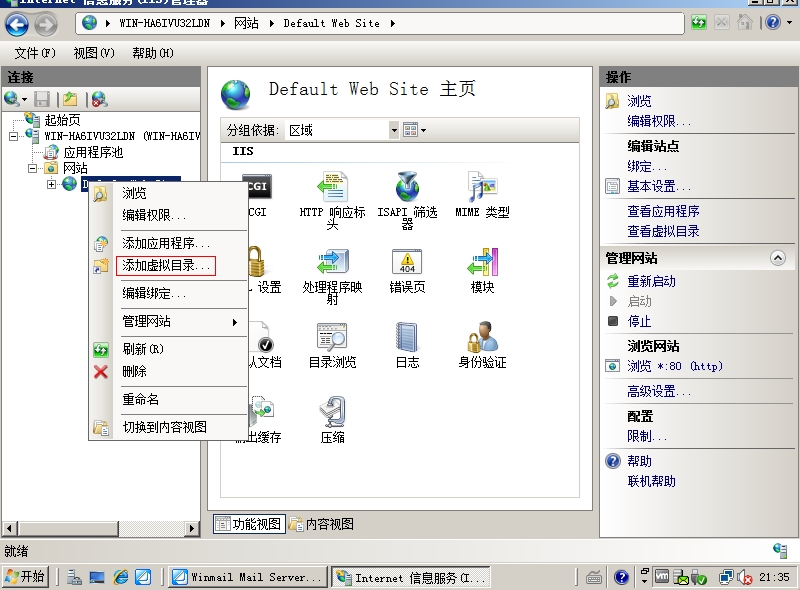Collapse the 管理网站 section chevron
The width and height of the screenshot is (800, 590).
pos(778,258)
